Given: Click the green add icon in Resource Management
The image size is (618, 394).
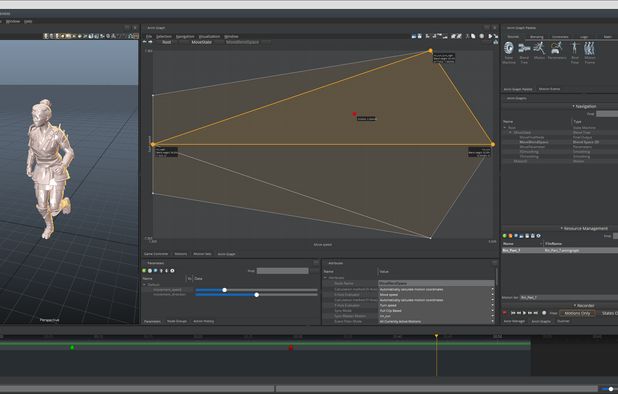Looking at the screenshot, I should click(504, 236).
